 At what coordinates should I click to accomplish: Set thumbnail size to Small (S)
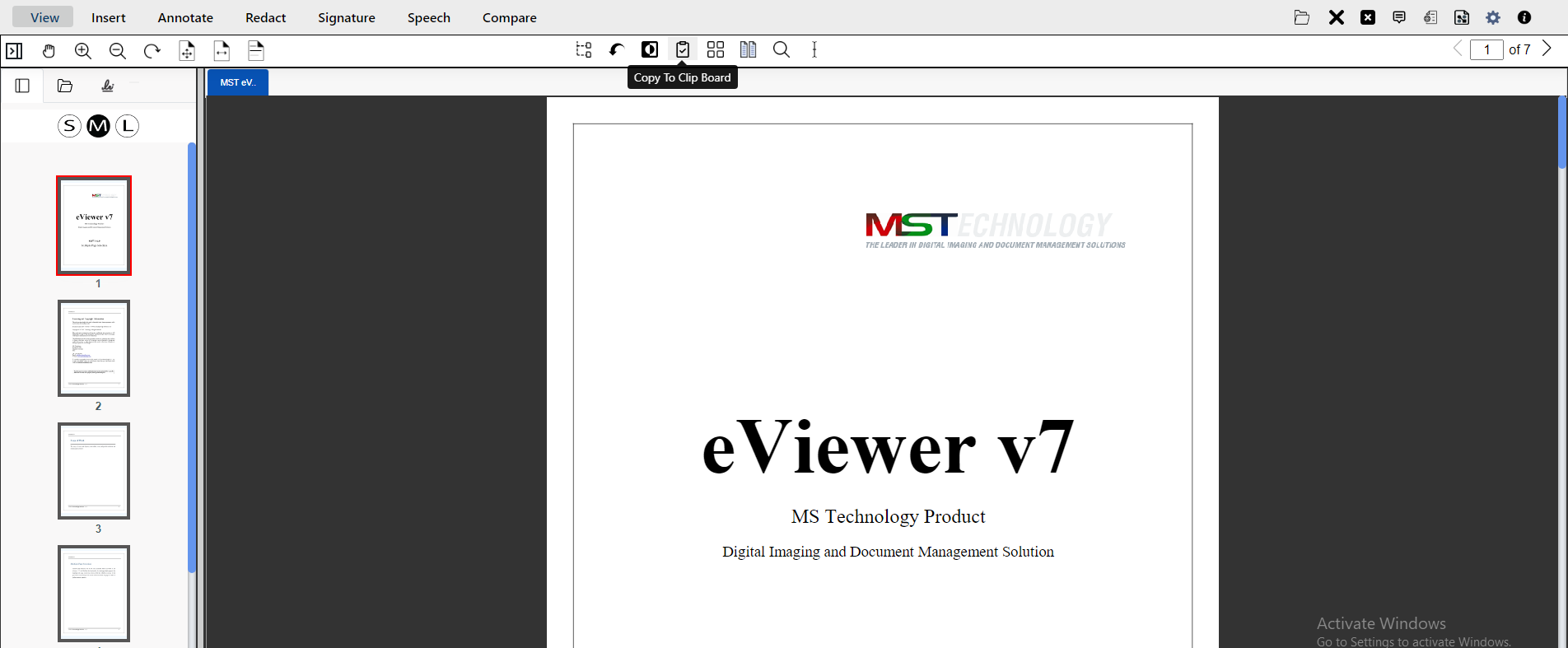point(69,126)
